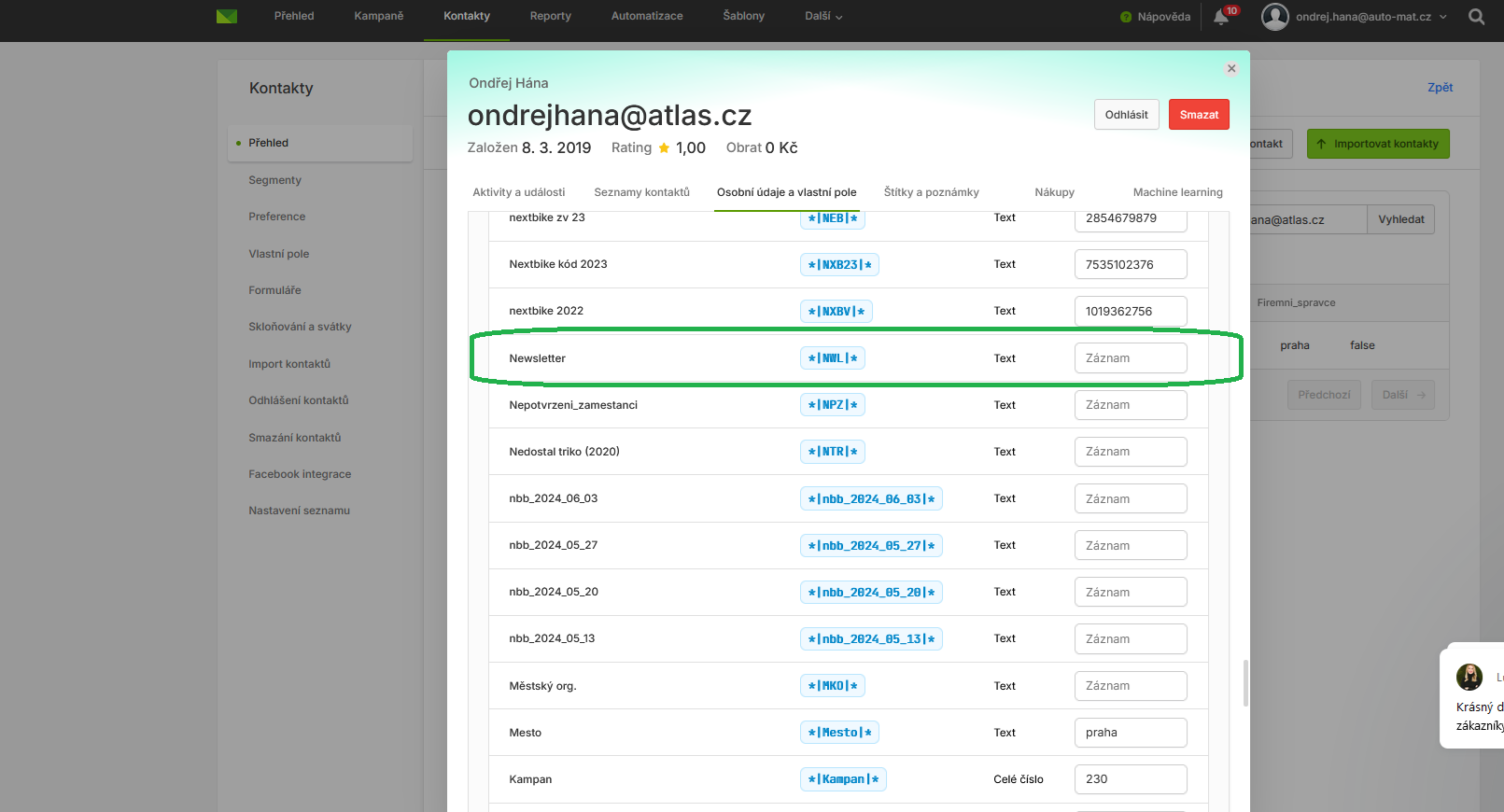The width and height of the screenshot is (1504, 812).
Task: Open Segmenty in the sidebar
Action: 274,180
